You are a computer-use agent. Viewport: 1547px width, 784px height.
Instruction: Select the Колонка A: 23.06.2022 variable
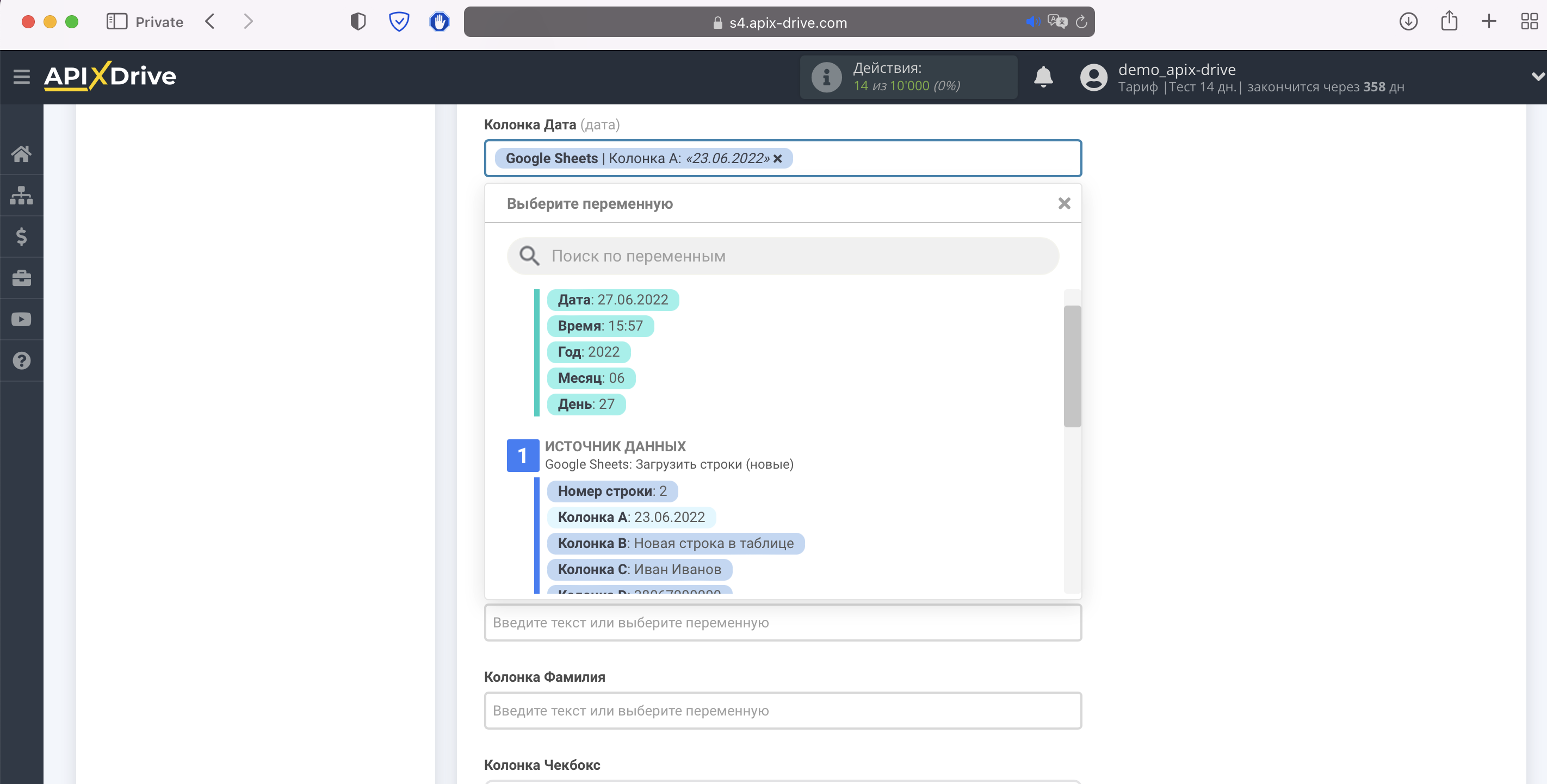point(631,518)
